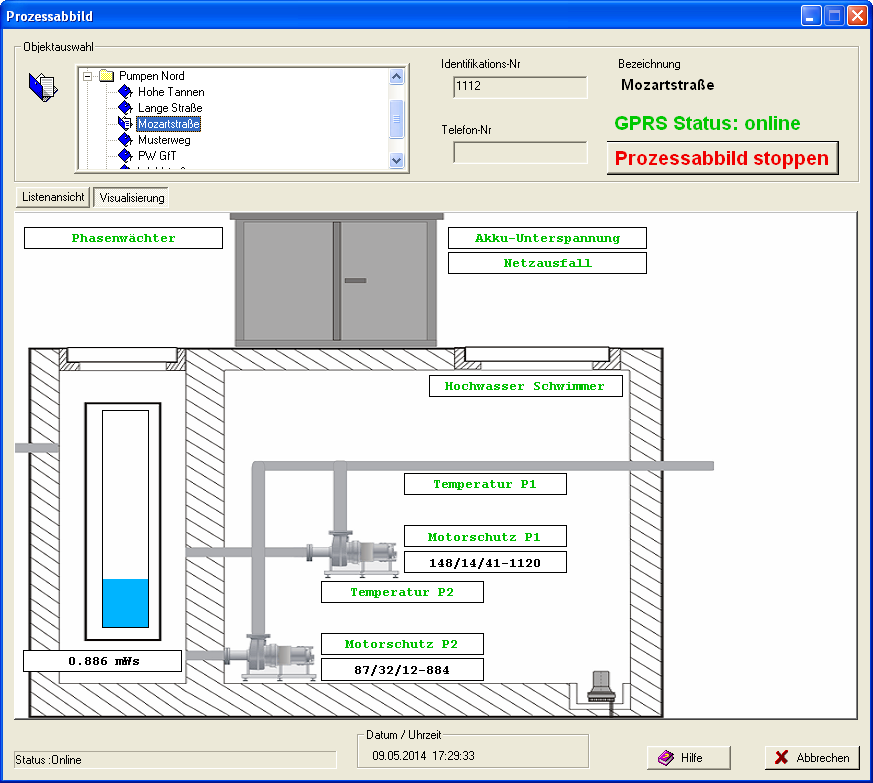Click the Pumpen Nord folder icon

tap(107, 76)
